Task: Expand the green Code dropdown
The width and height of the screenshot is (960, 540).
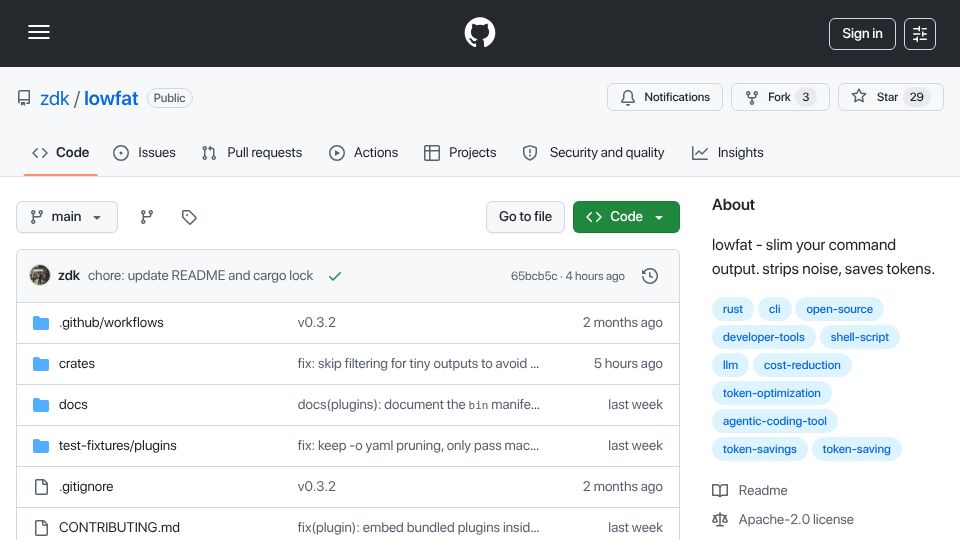Action: tap(626, 217)
